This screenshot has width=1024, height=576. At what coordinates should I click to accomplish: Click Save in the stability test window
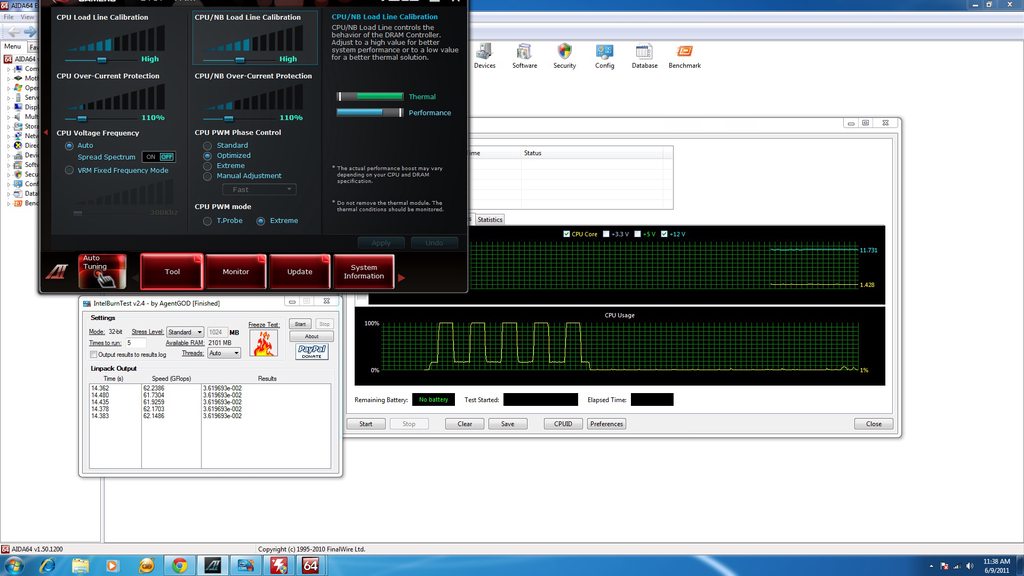507,424
